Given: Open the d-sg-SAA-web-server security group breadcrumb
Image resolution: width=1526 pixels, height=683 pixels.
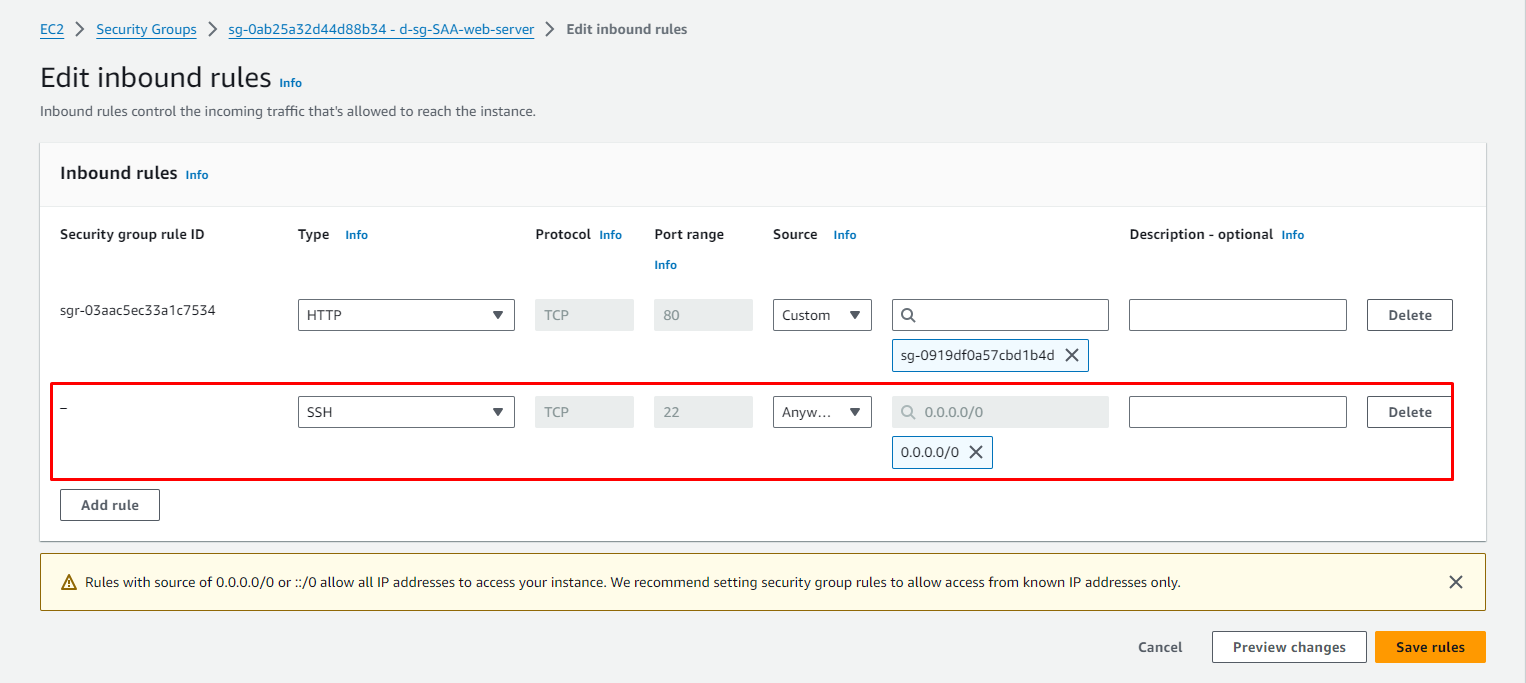Looking at the screenshot, I should click(381, 29).
